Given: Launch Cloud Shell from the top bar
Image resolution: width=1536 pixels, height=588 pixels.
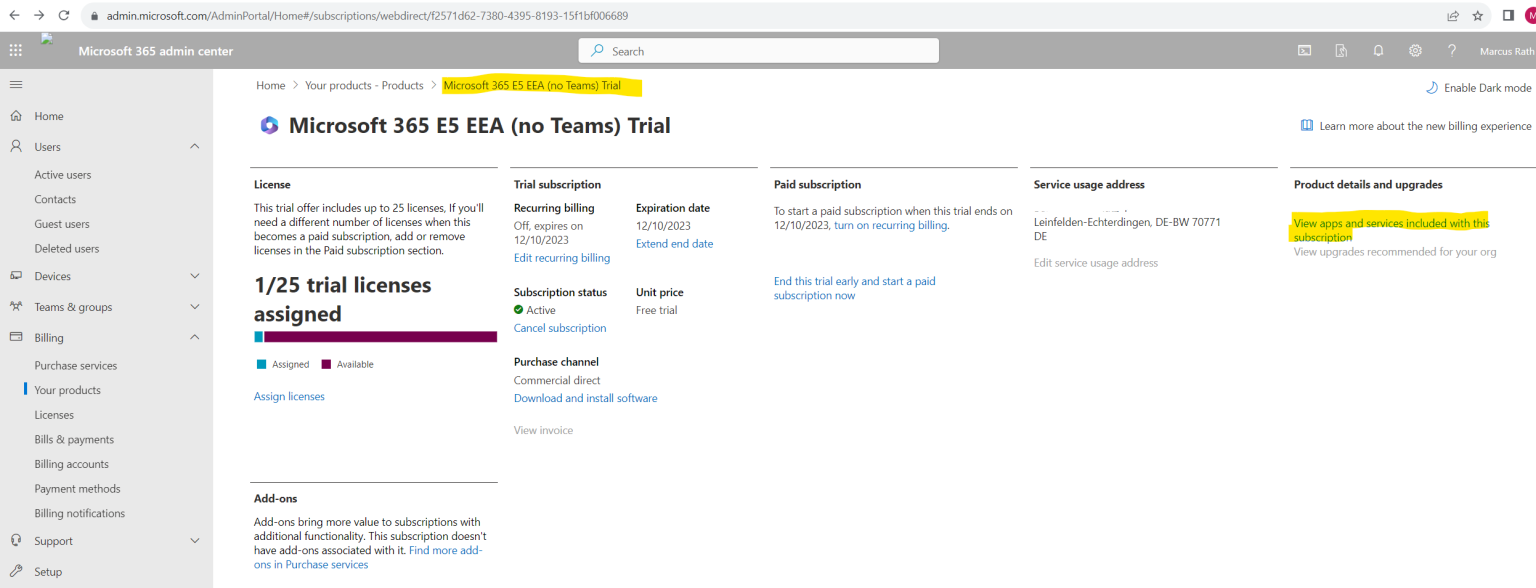Looking at the screenshot, I should (x=1304, y=50).
